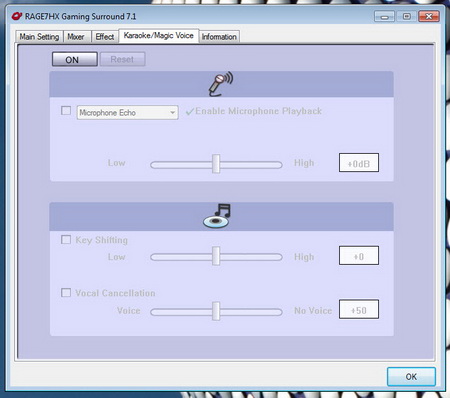The width and height of the screenshot is (450, 398).
Task: Toggle the ON button
Action: (x=75, y=59)
